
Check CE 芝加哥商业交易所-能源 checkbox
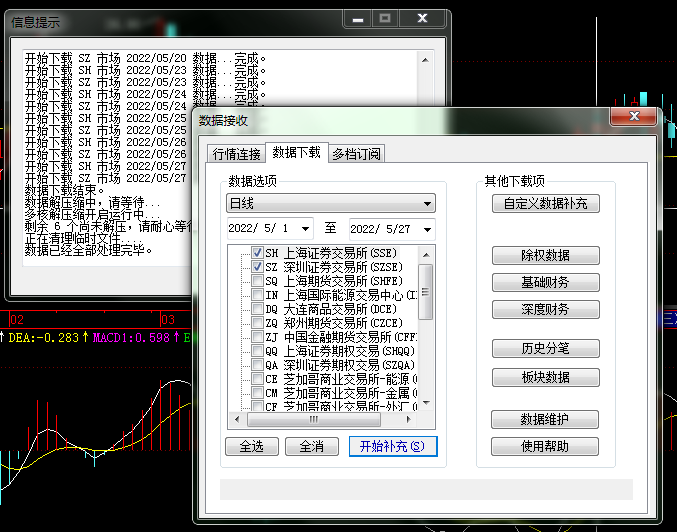pos(258,379)
